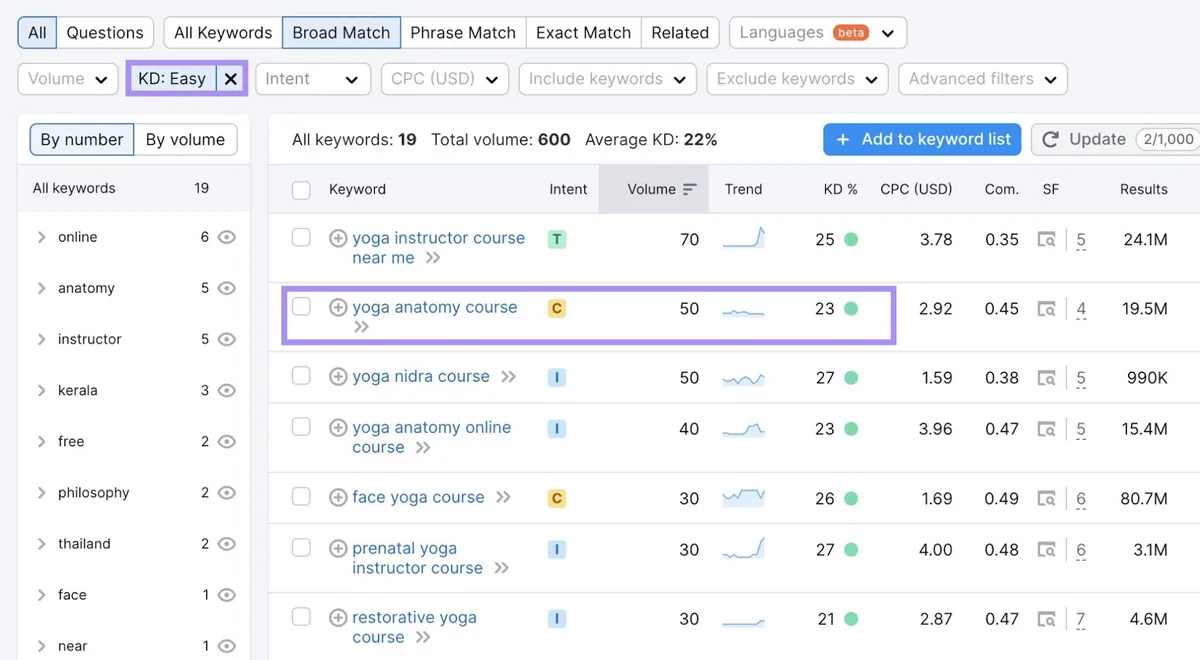Open the restorative yoga course keyword link

(x=414, y=627)
